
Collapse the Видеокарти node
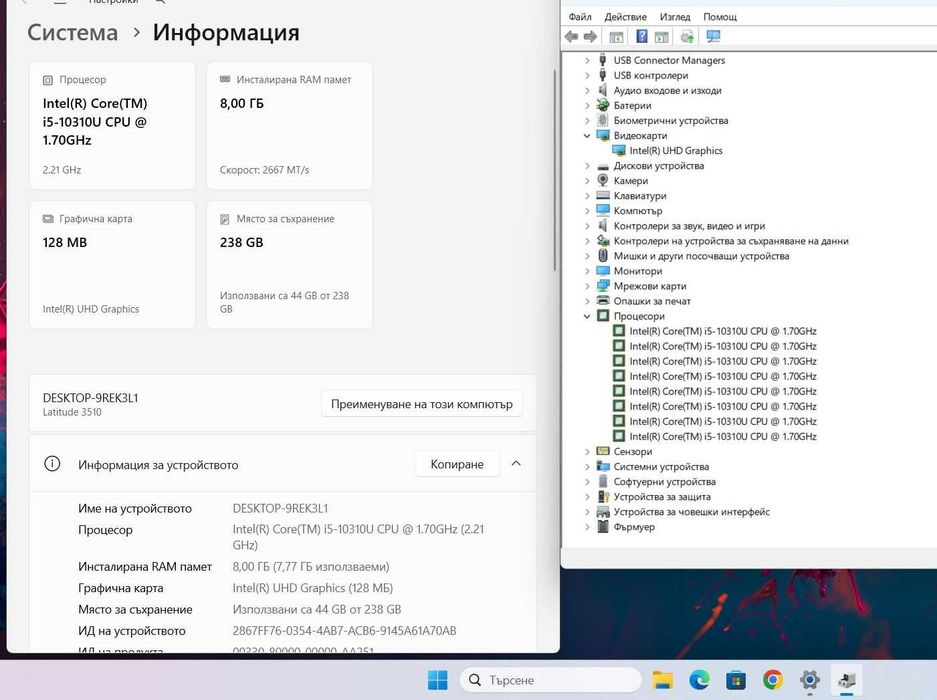[587, 136]
